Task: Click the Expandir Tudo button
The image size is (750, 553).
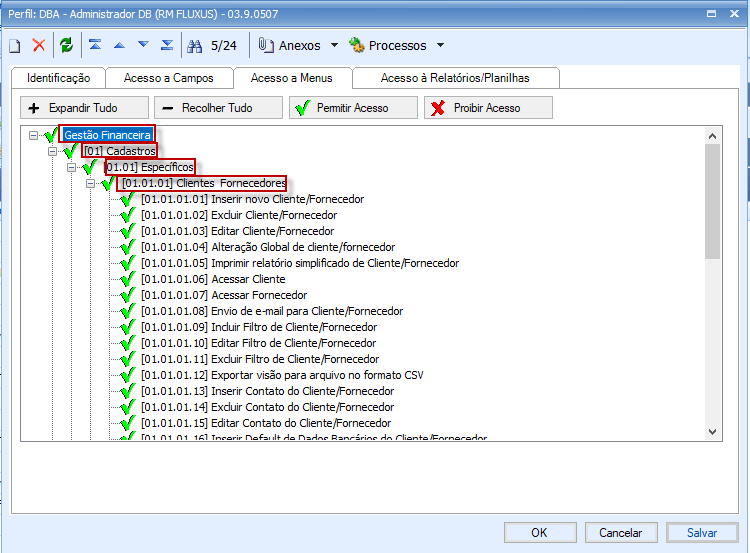Action: [84, 108]
